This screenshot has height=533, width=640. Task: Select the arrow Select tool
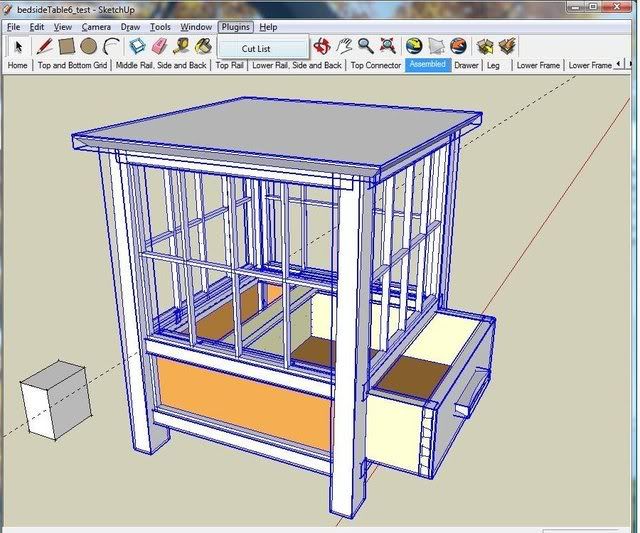[18, 46]
